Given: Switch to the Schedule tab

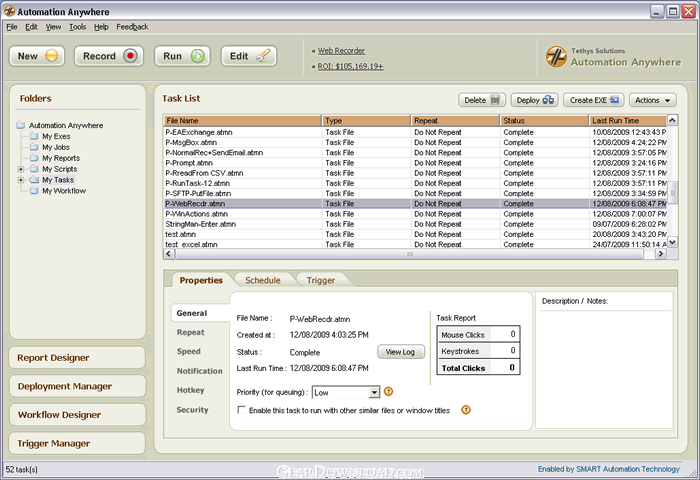Looking at the screenshot, I should click(262, 280).
